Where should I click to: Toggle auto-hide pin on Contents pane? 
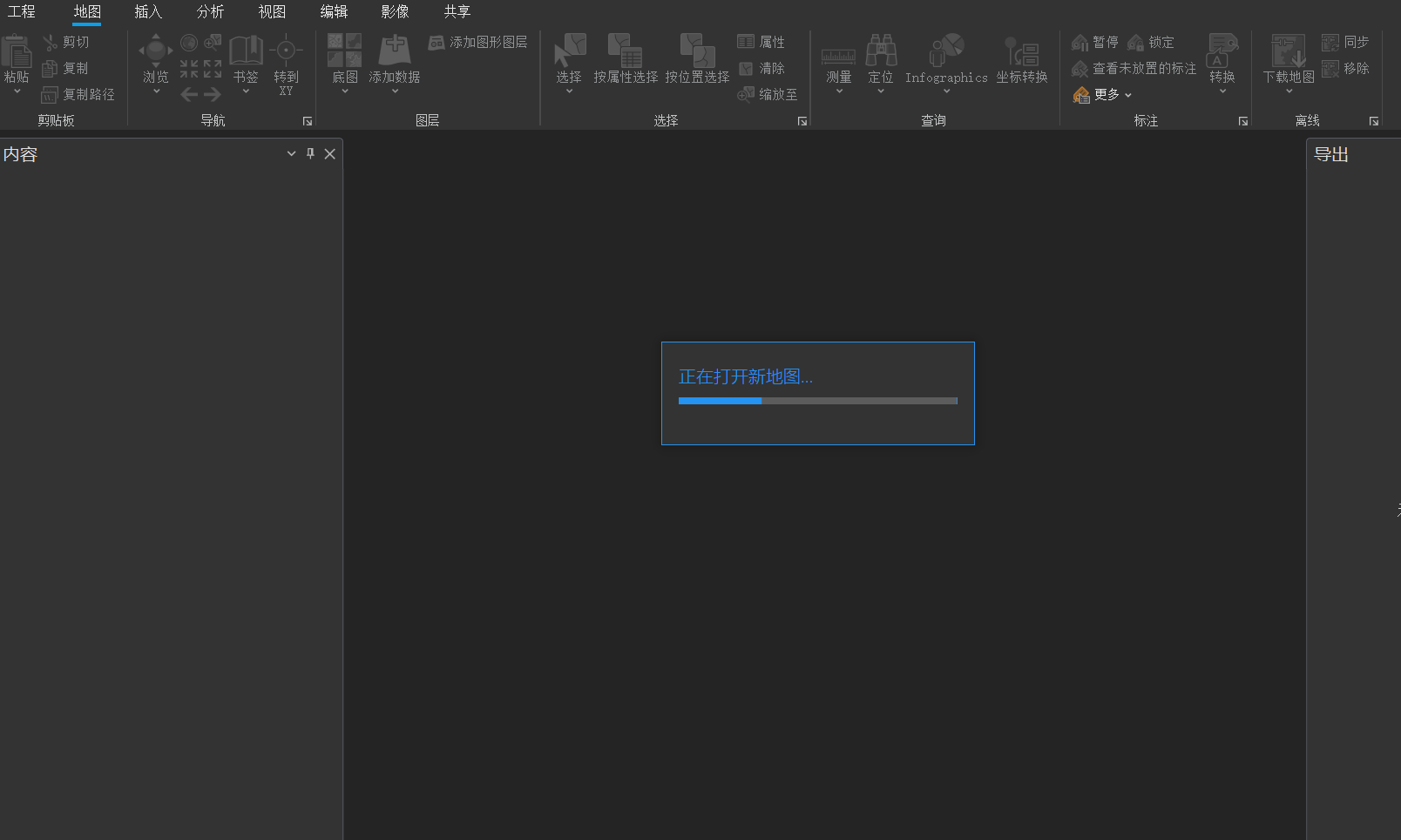(310, 153)
